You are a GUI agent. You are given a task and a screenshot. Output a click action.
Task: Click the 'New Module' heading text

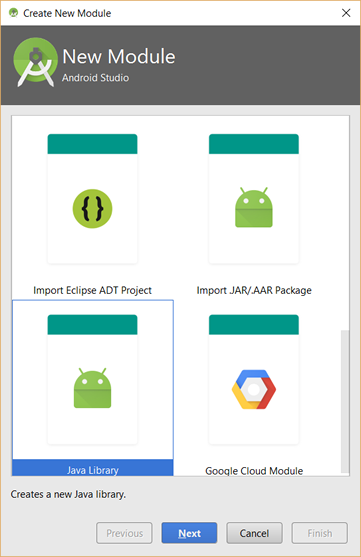(119, 56)
